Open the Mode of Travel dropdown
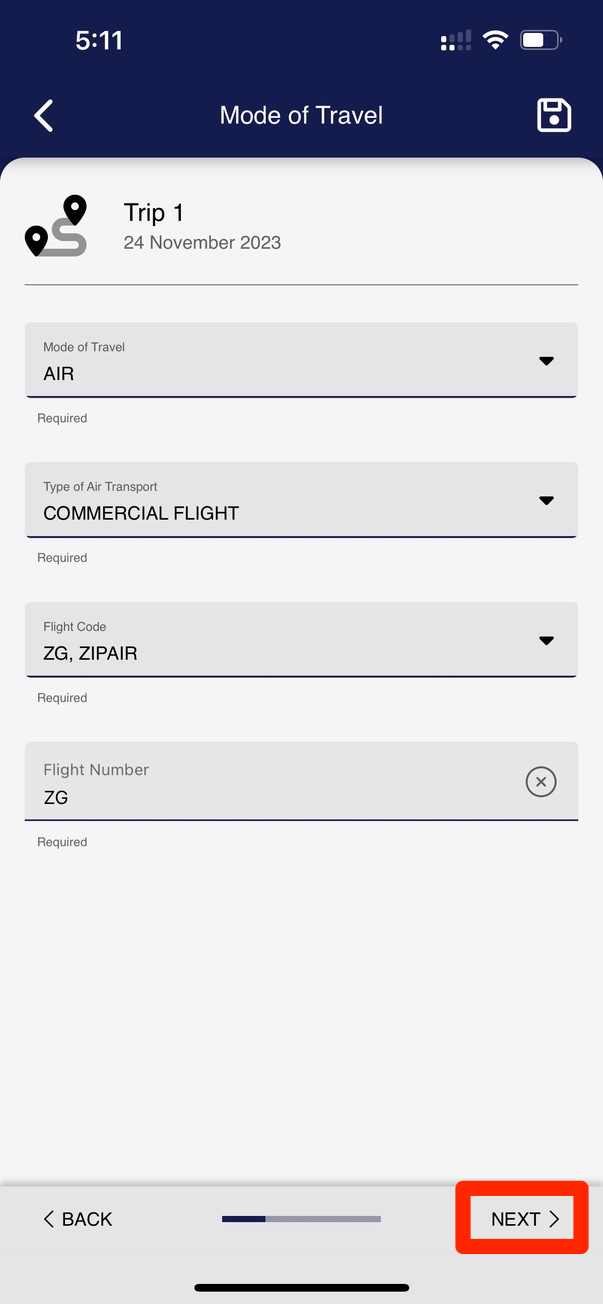The width and height of the screenshot is (603, 1304). tap(301, 361)
